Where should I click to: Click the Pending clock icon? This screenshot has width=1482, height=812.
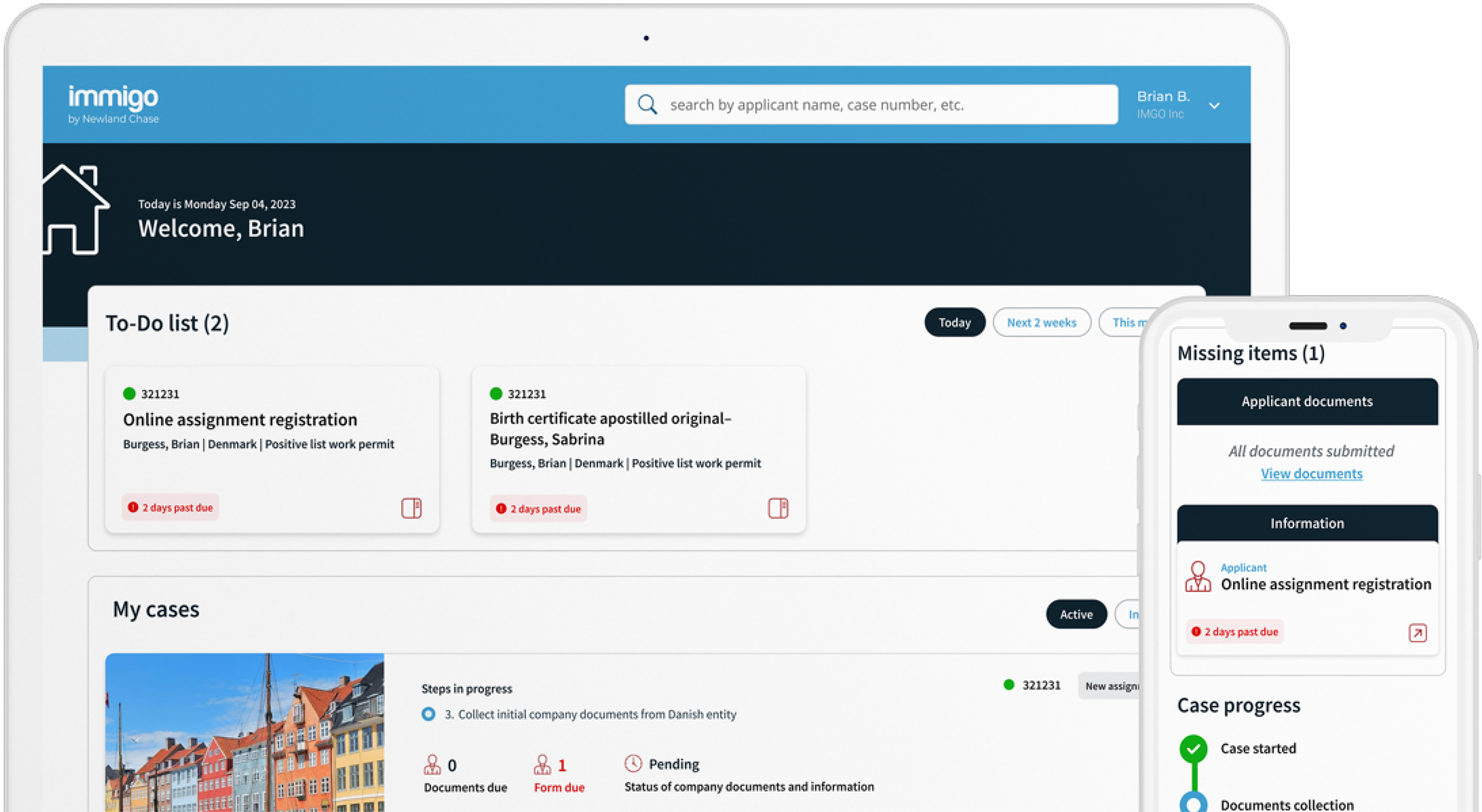(633, 763)
